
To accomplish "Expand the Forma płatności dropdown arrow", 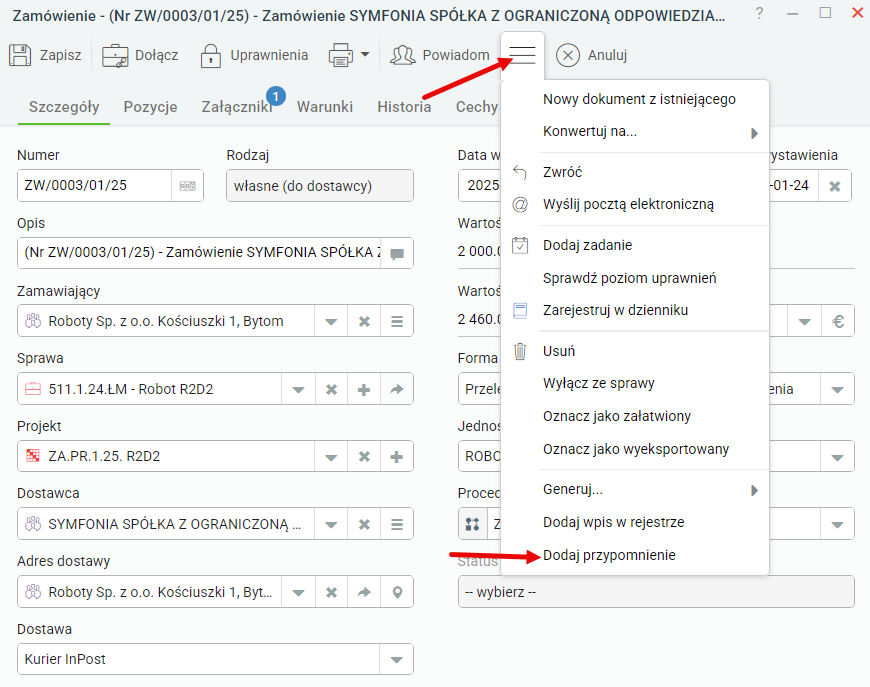I will click(837, 390).
